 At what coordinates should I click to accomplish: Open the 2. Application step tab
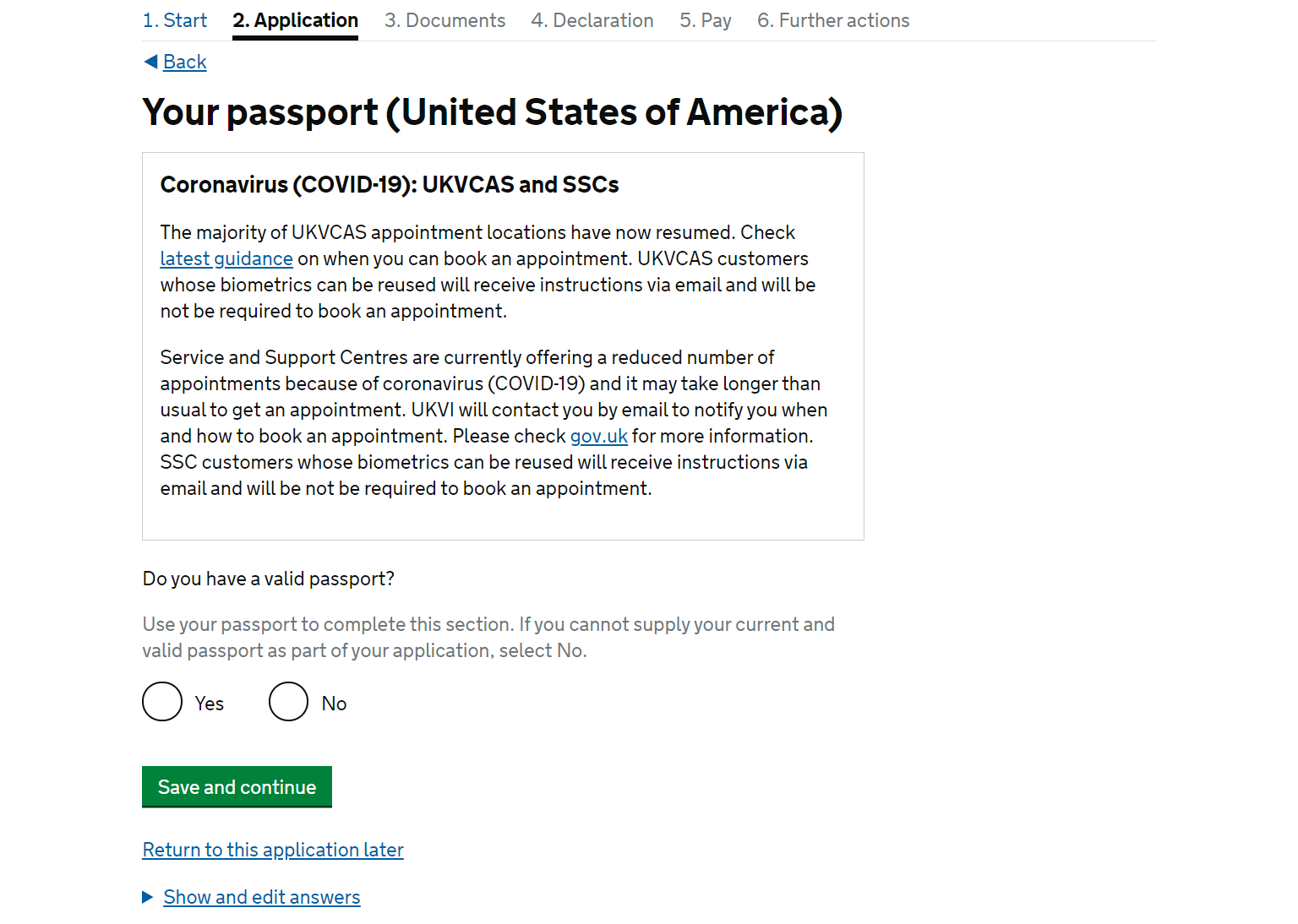pos(296,20)
